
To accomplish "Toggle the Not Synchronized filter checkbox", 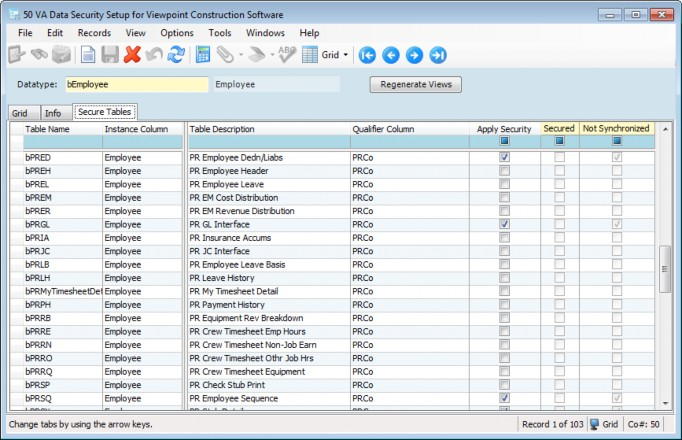I will pyautogui.click(x=617, y=141).
